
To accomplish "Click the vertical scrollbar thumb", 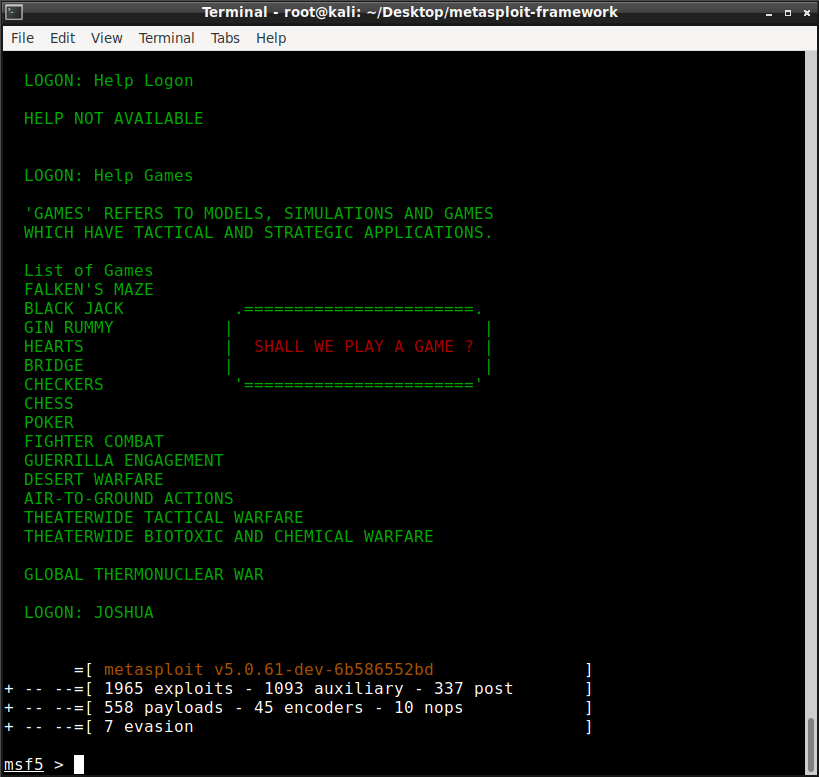I will click(811, 745).
